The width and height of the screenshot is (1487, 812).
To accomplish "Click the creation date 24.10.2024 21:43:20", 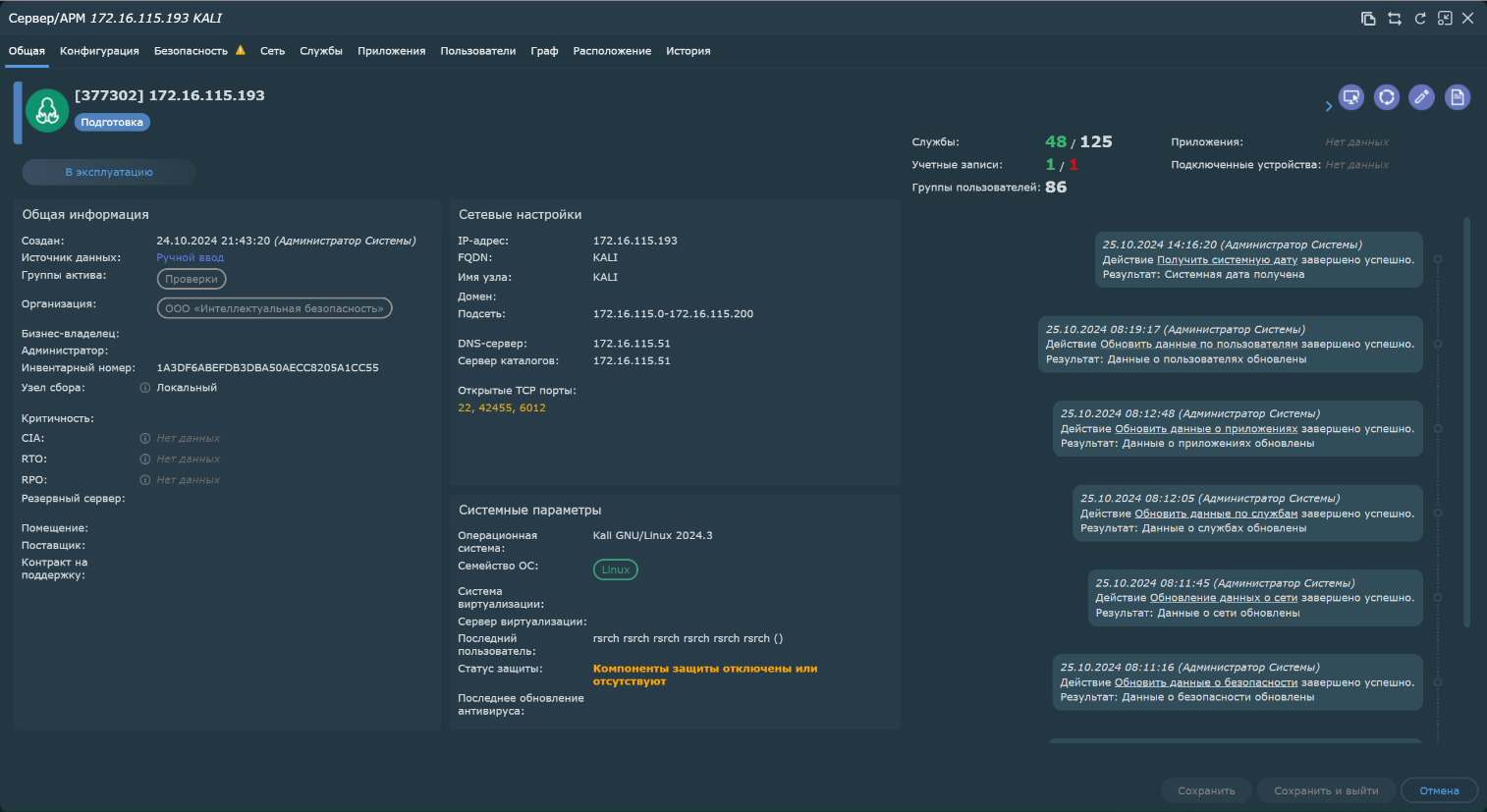I will point(213,241).
